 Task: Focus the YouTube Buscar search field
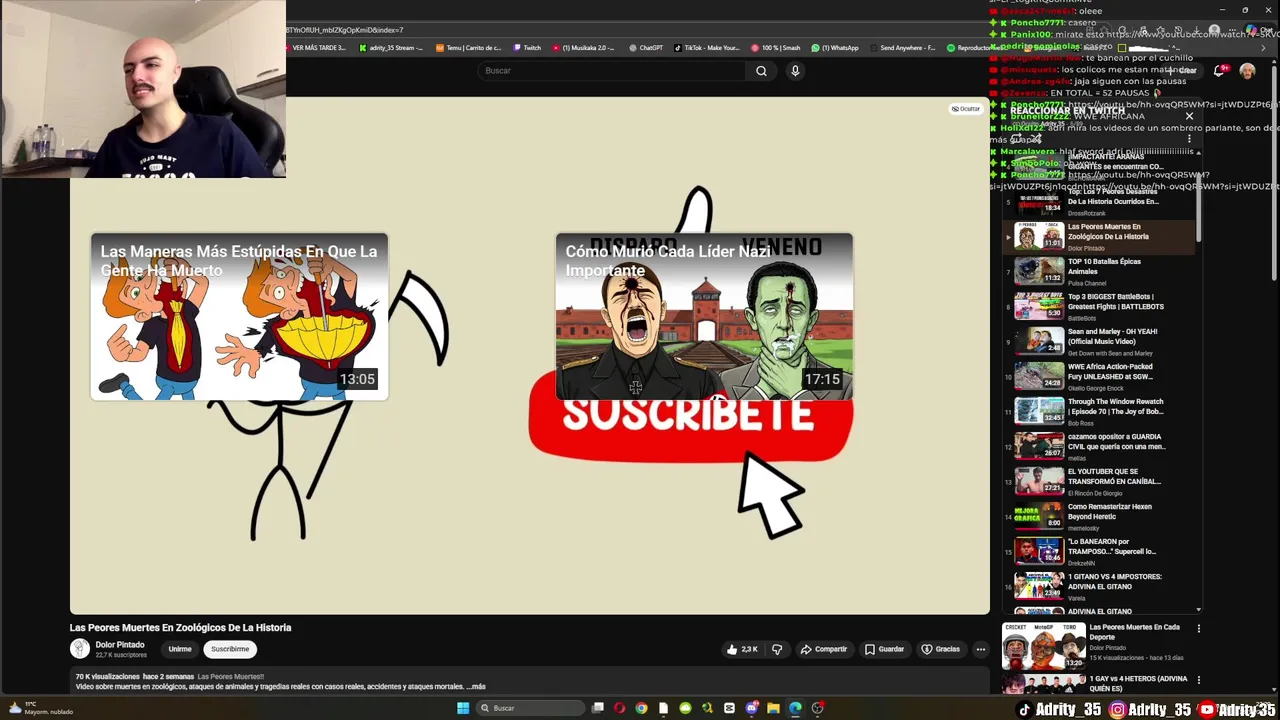(612, 71)
